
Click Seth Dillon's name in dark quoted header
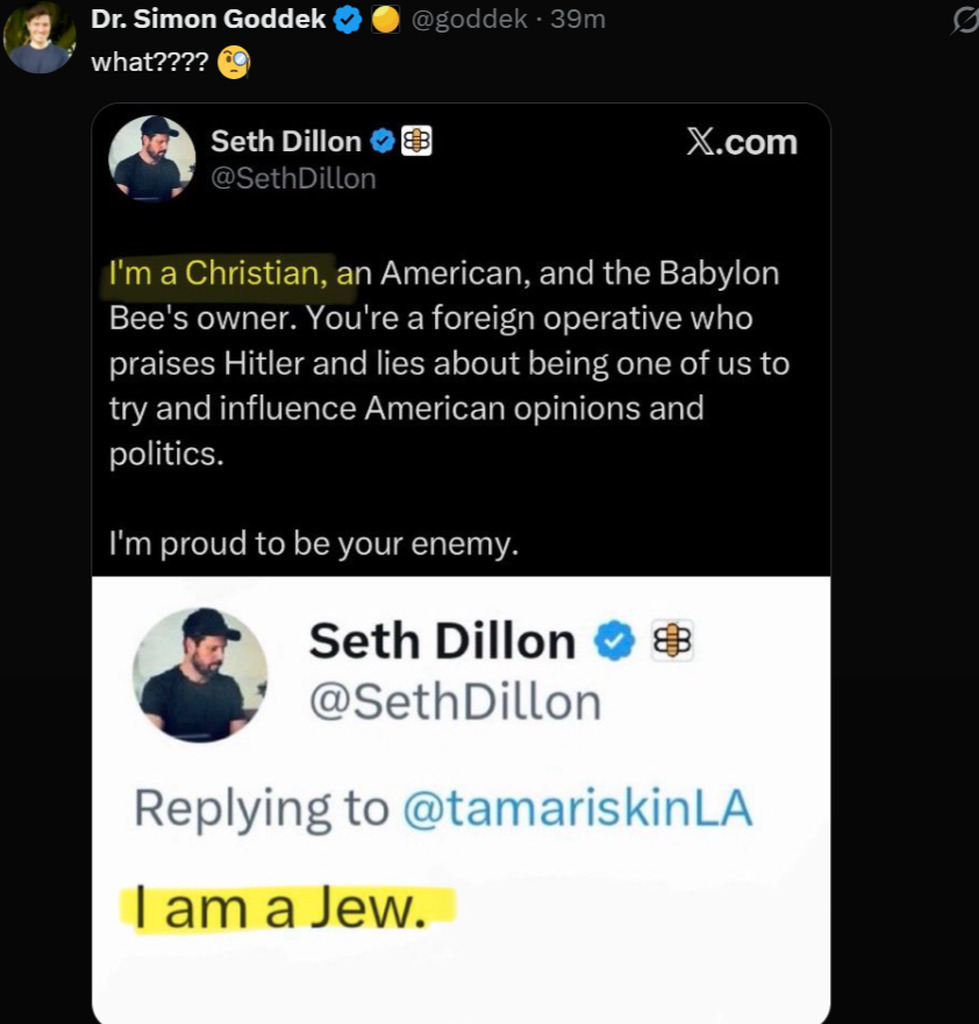(x=286, y=143)
